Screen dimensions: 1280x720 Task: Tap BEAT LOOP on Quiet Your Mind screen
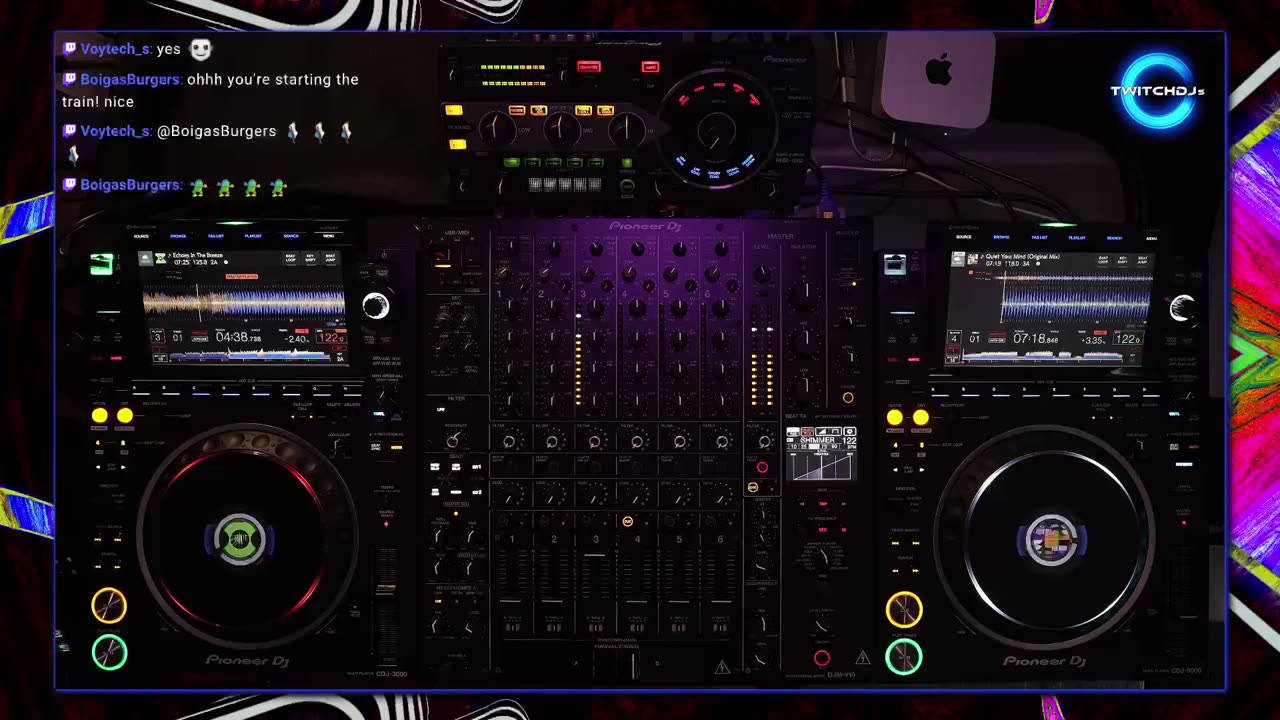click(1105, 260)
